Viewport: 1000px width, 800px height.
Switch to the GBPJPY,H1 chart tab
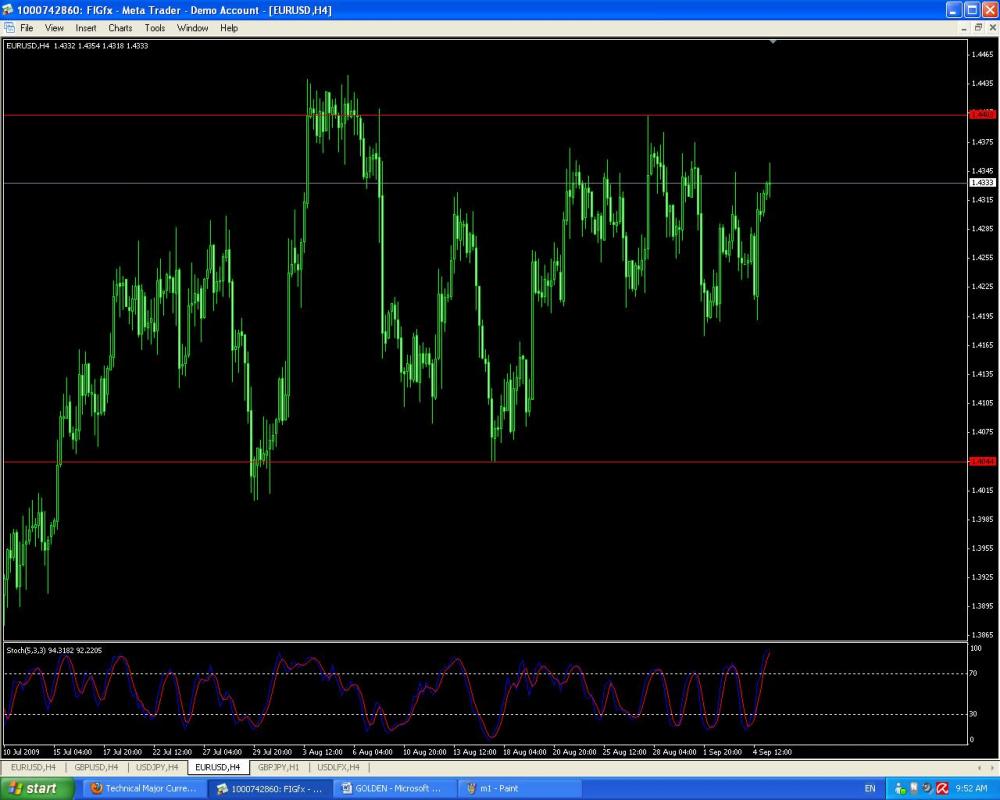pyautogui.click(x=278, y=767)
